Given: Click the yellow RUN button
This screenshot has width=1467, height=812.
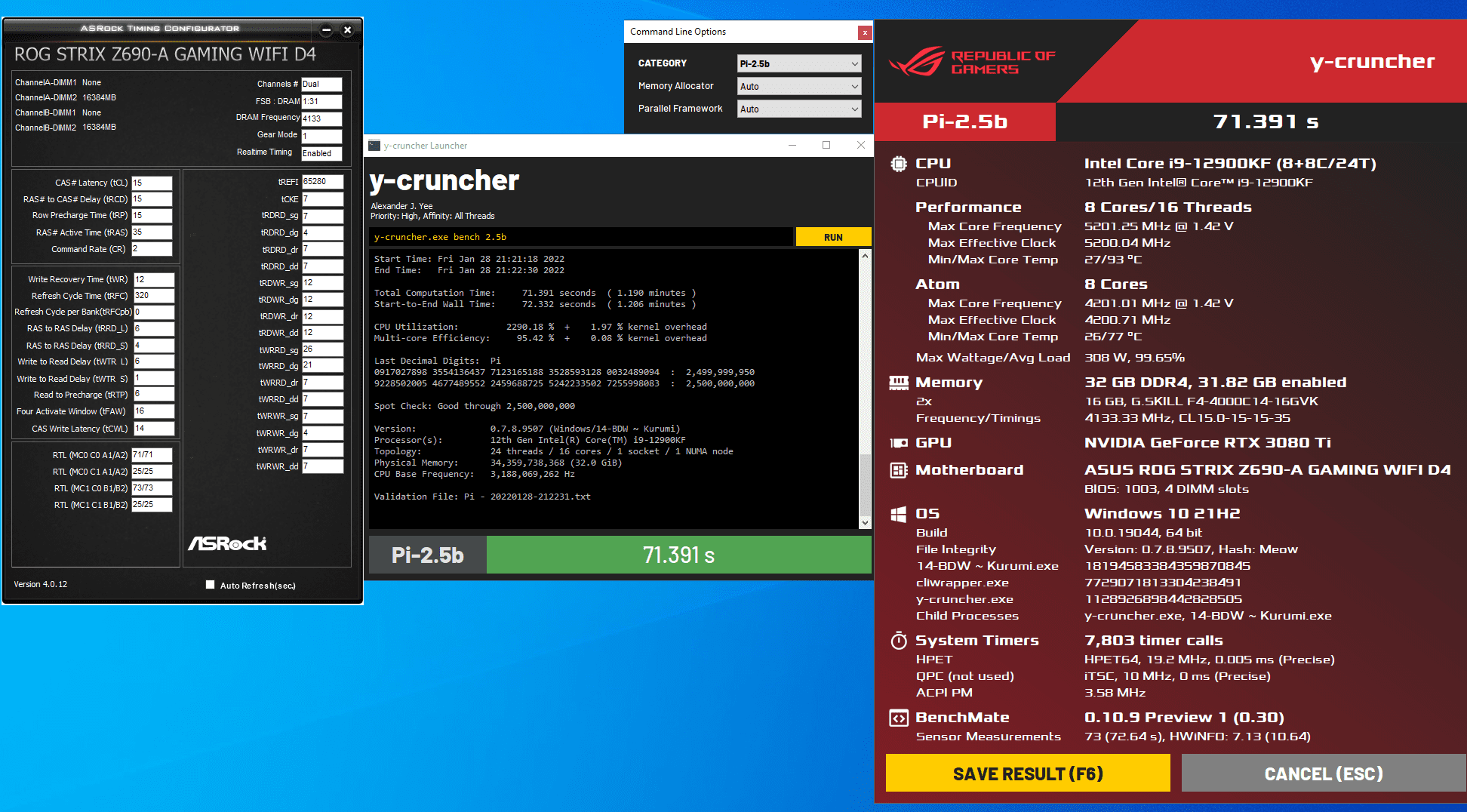Looking at the screenshot, I should click(x=833, y=237).
